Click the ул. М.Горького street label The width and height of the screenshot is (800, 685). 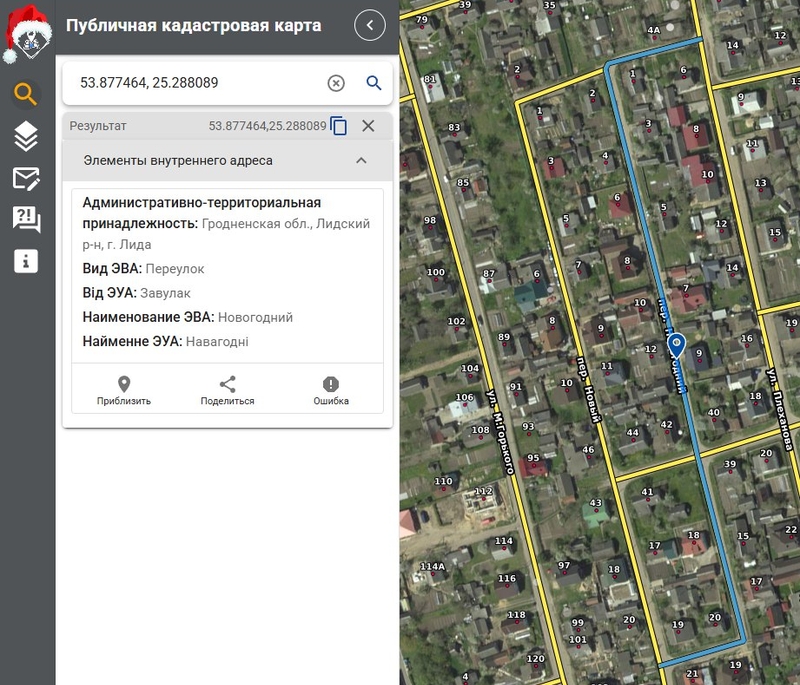[498, 431]
